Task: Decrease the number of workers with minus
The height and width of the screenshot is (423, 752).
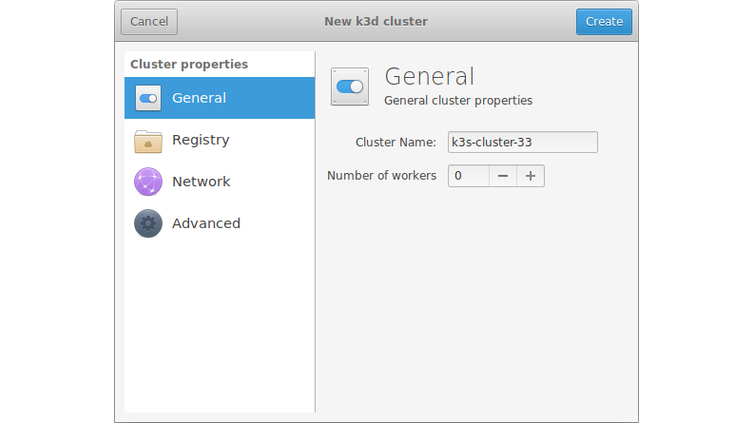Action: pyautogui.click(x=503, y=176)
